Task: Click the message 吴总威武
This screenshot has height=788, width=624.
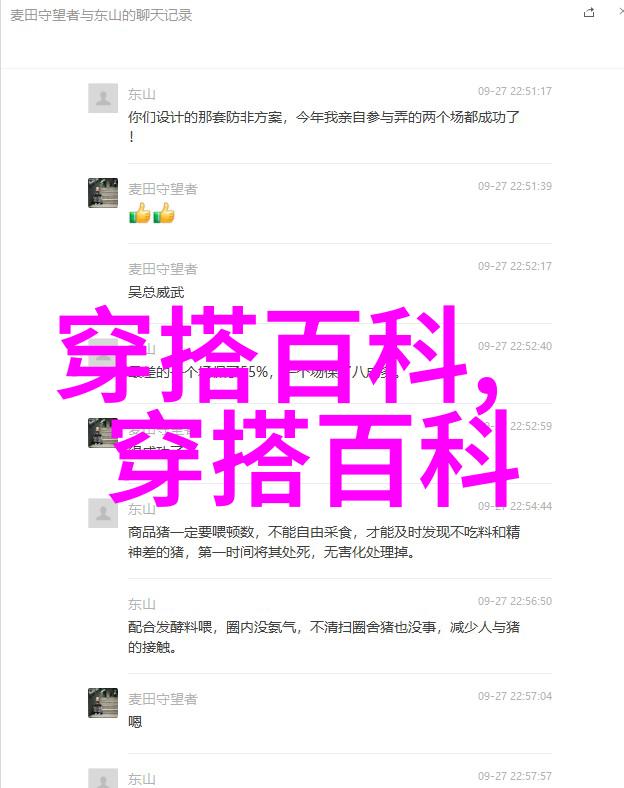Action: pyautogui.click(x=156, y=292)
